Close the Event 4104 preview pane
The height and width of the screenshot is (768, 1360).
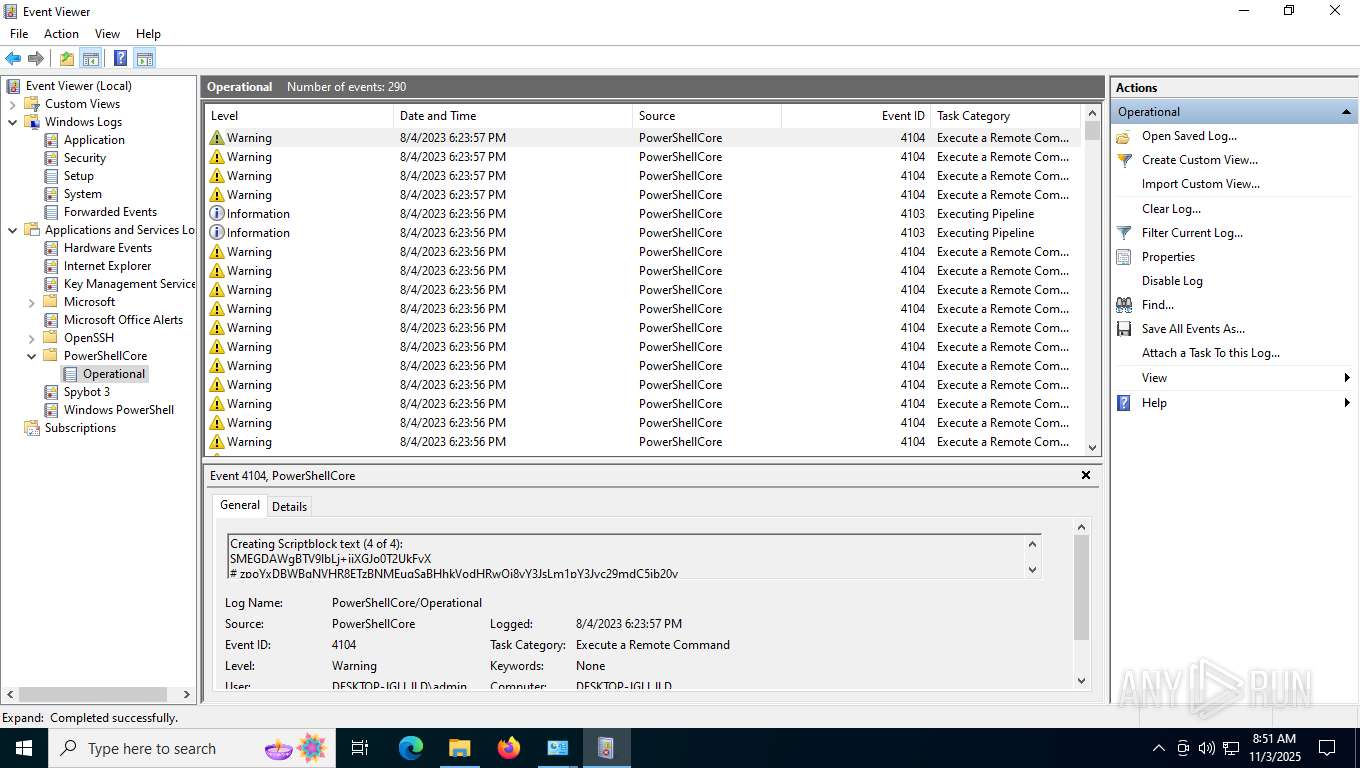(x=1086, y=475)
